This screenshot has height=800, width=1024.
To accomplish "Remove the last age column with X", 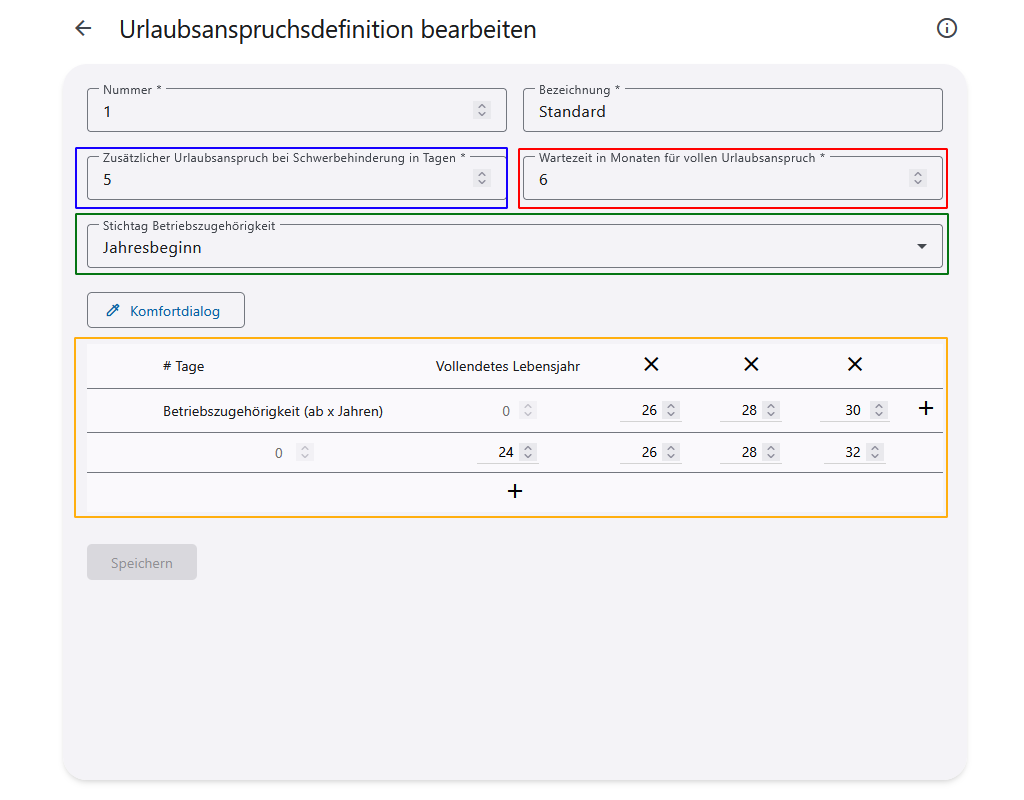I will tap(854, 365).
